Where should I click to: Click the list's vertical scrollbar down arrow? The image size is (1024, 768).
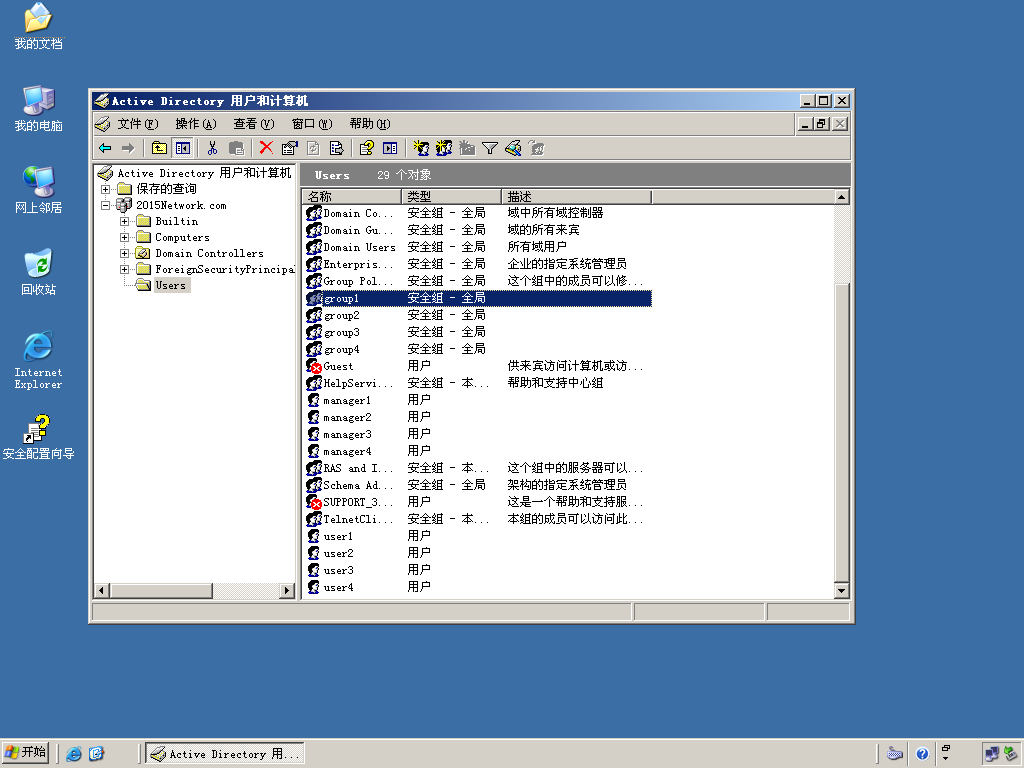pyautogui.click(x=841, y=591)
